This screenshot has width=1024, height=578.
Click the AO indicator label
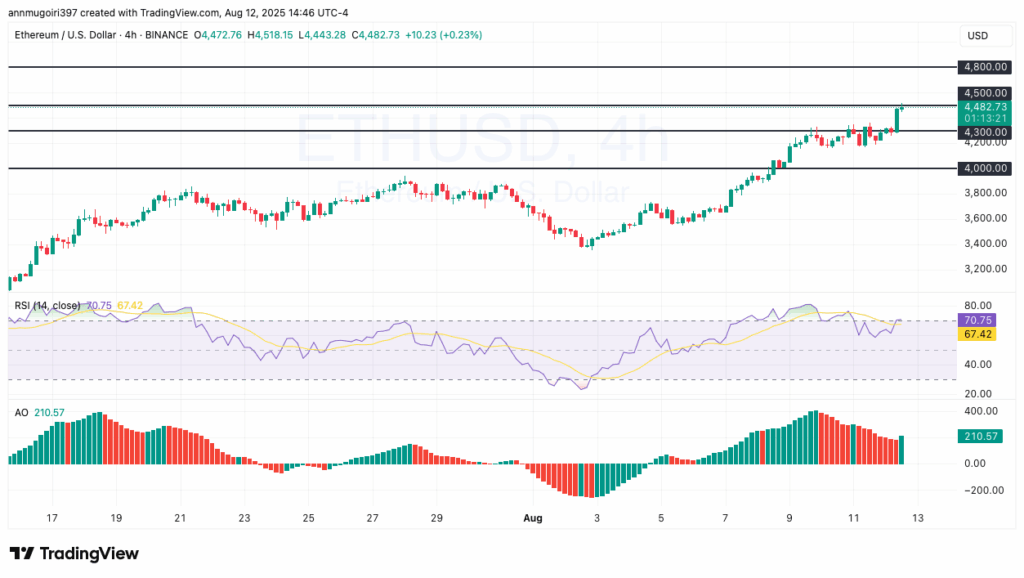click(22, 413)
